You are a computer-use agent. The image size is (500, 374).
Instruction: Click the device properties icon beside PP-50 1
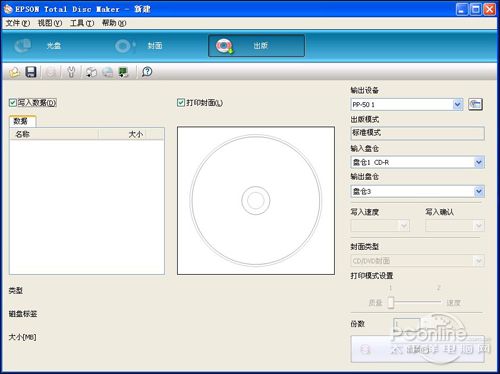[475, 104]
